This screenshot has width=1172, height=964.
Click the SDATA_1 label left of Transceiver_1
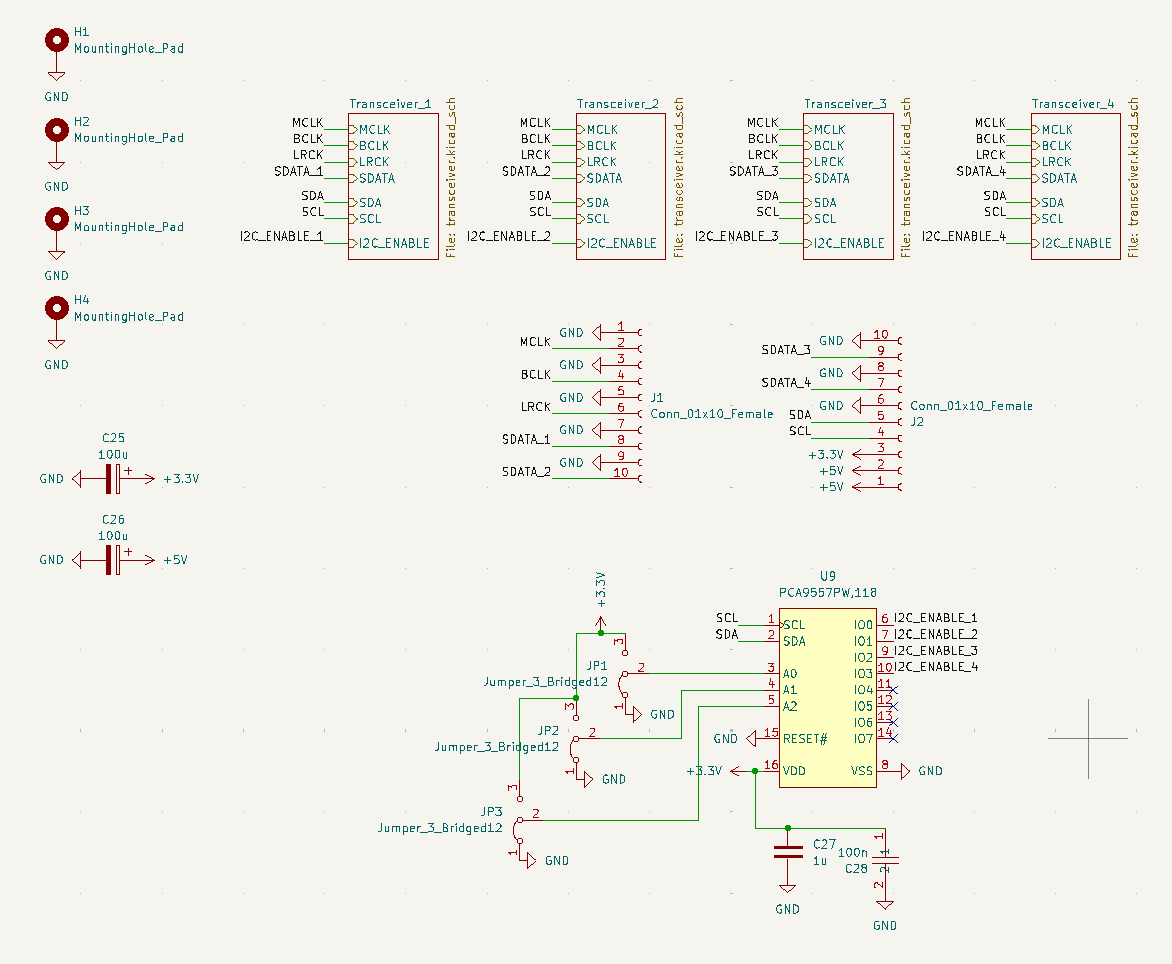point(298,171)
